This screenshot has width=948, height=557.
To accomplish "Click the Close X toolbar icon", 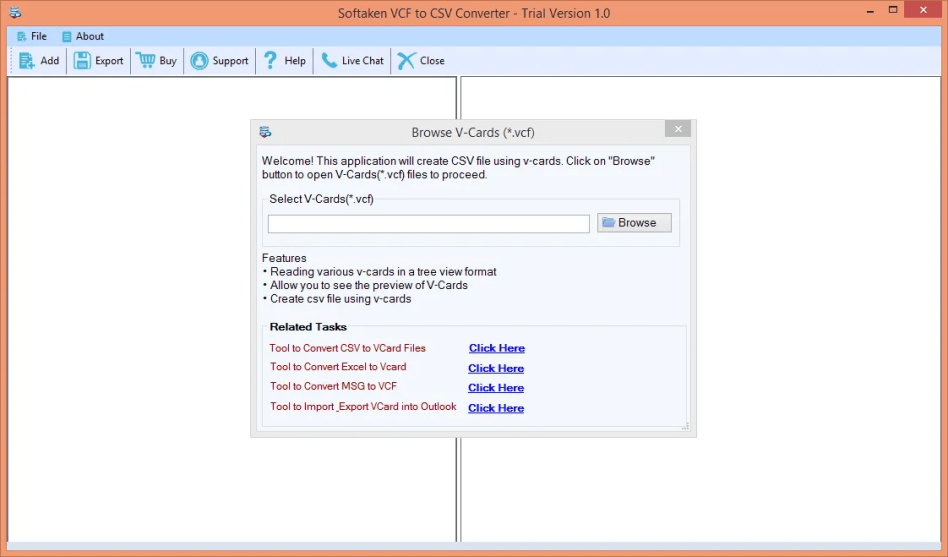I will point(406,60).
